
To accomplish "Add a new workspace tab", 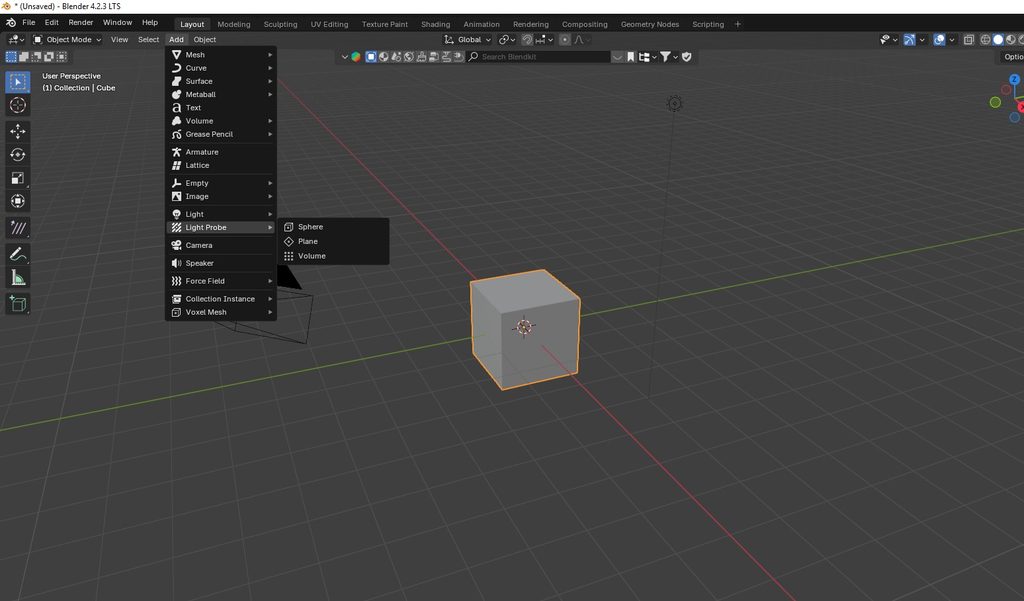I will click(738, 24).
